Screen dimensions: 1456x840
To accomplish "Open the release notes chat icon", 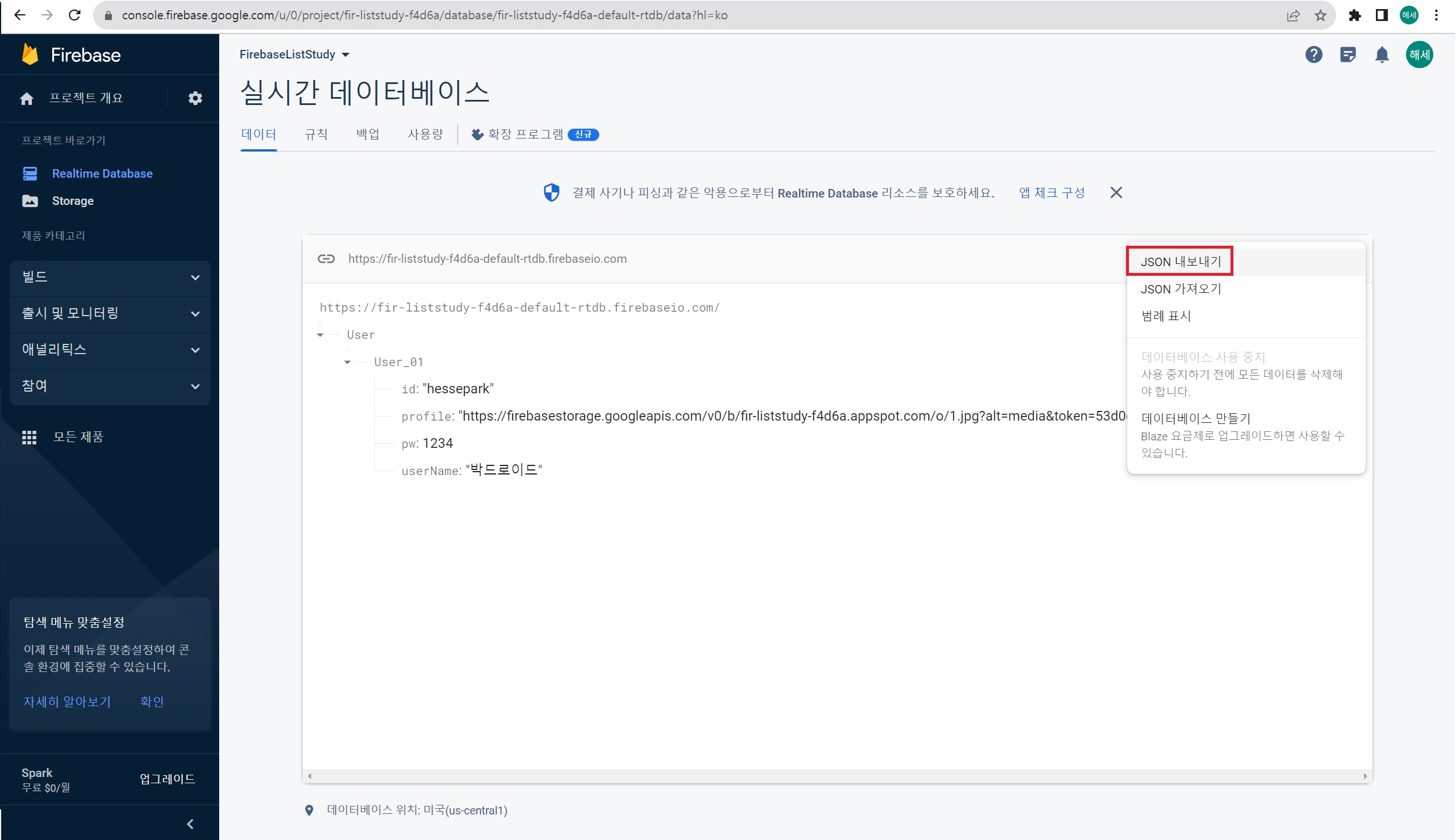I will 1348,55.
